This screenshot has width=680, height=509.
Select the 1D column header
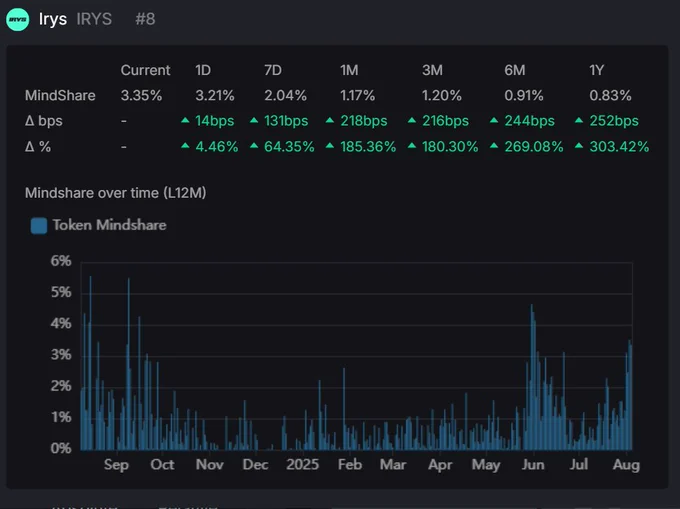point(203,70)
